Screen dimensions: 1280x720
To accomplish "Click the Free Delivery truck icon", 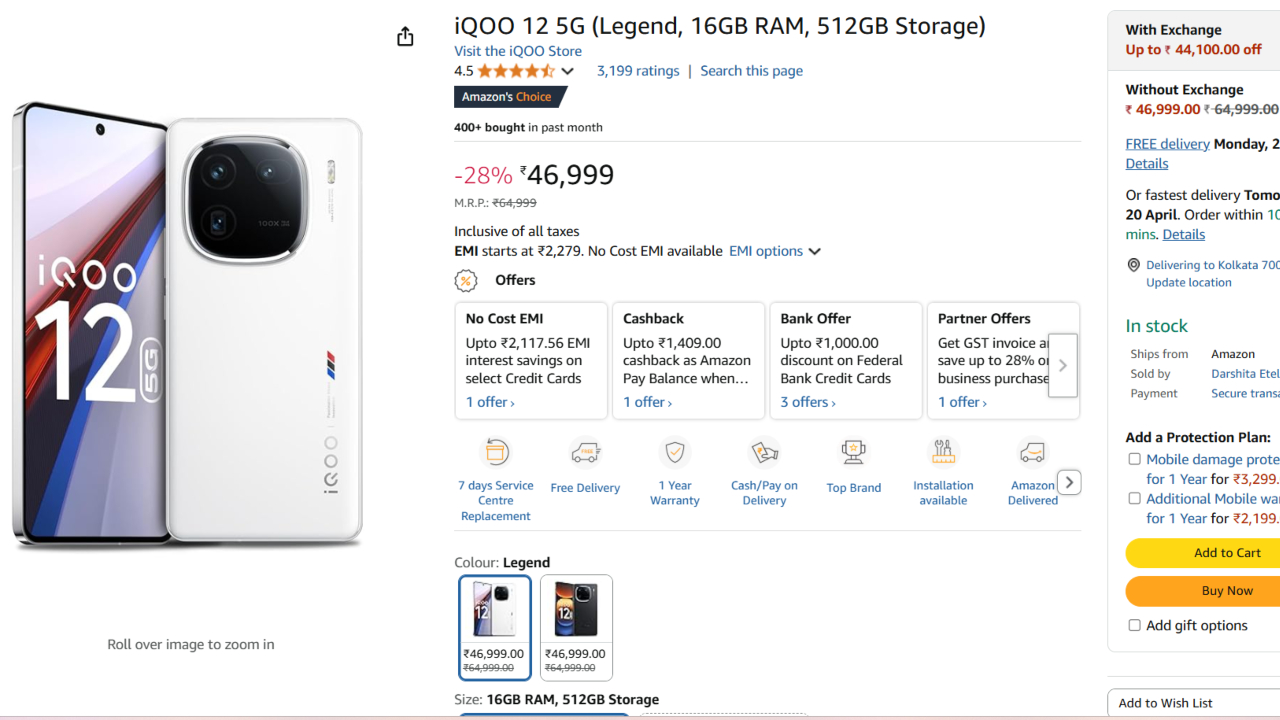I will coord(585,453).
